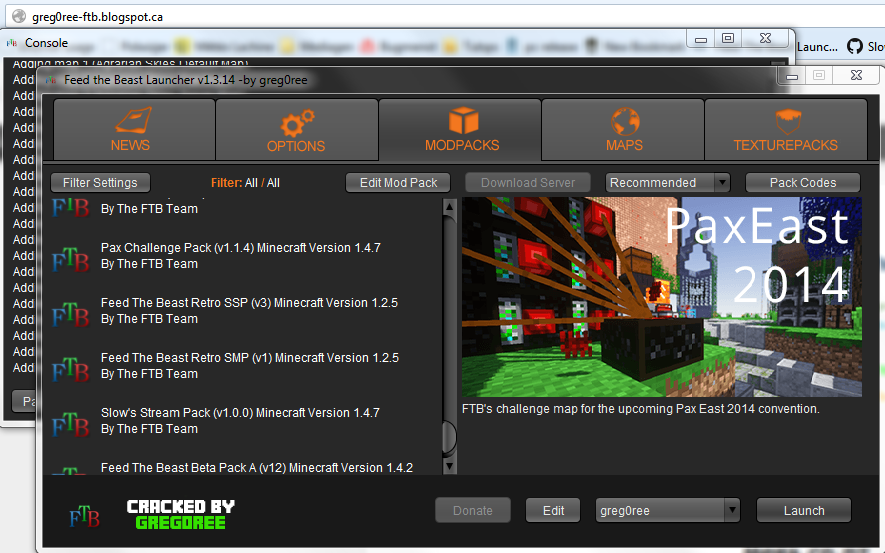The height and width of the screenshot is (553, 885).
Task: Click the Edit Mod Pack button
Action: pos(398,183)
